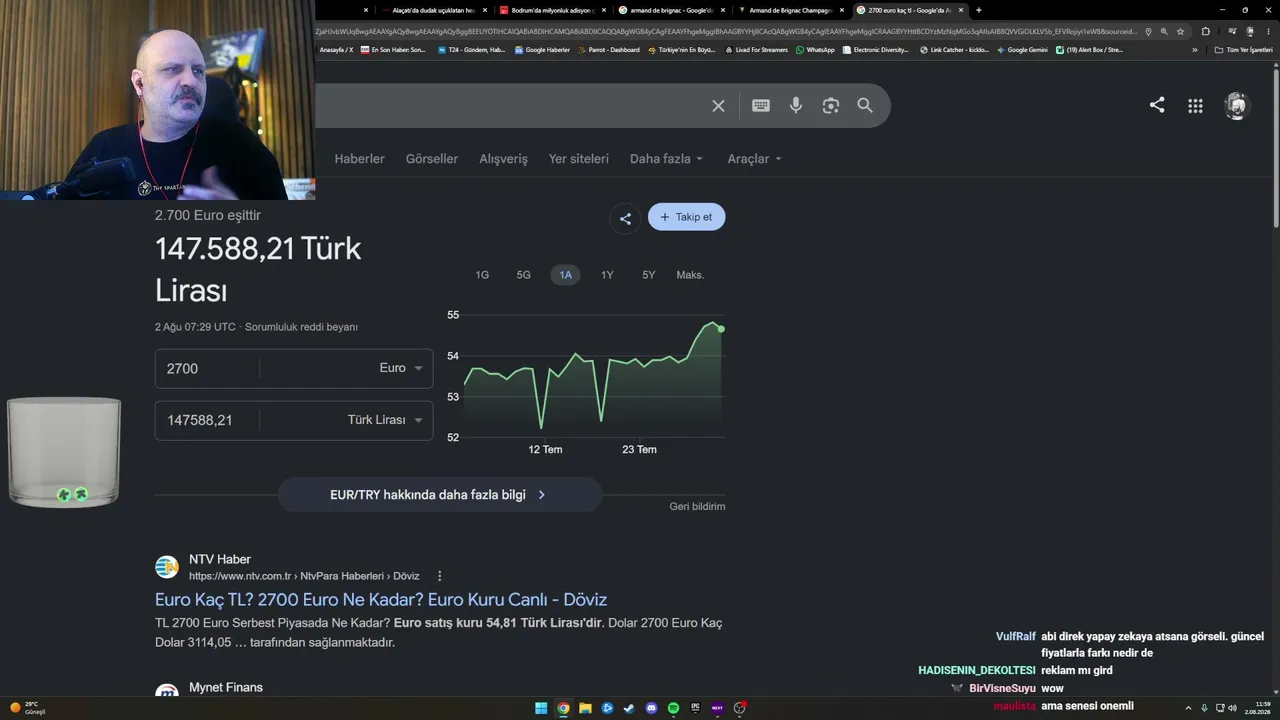Open the browser extensions puzzle icon
Image resolution: width=1280 pixels, height=720 pixels.
tap(1205, 32)
